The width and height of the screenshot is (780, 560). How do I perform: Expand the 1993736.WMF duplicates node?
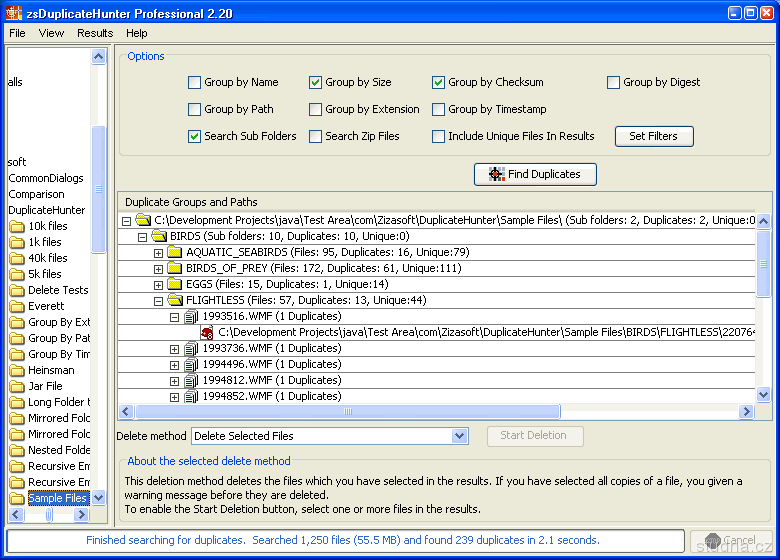click(175, 348)
